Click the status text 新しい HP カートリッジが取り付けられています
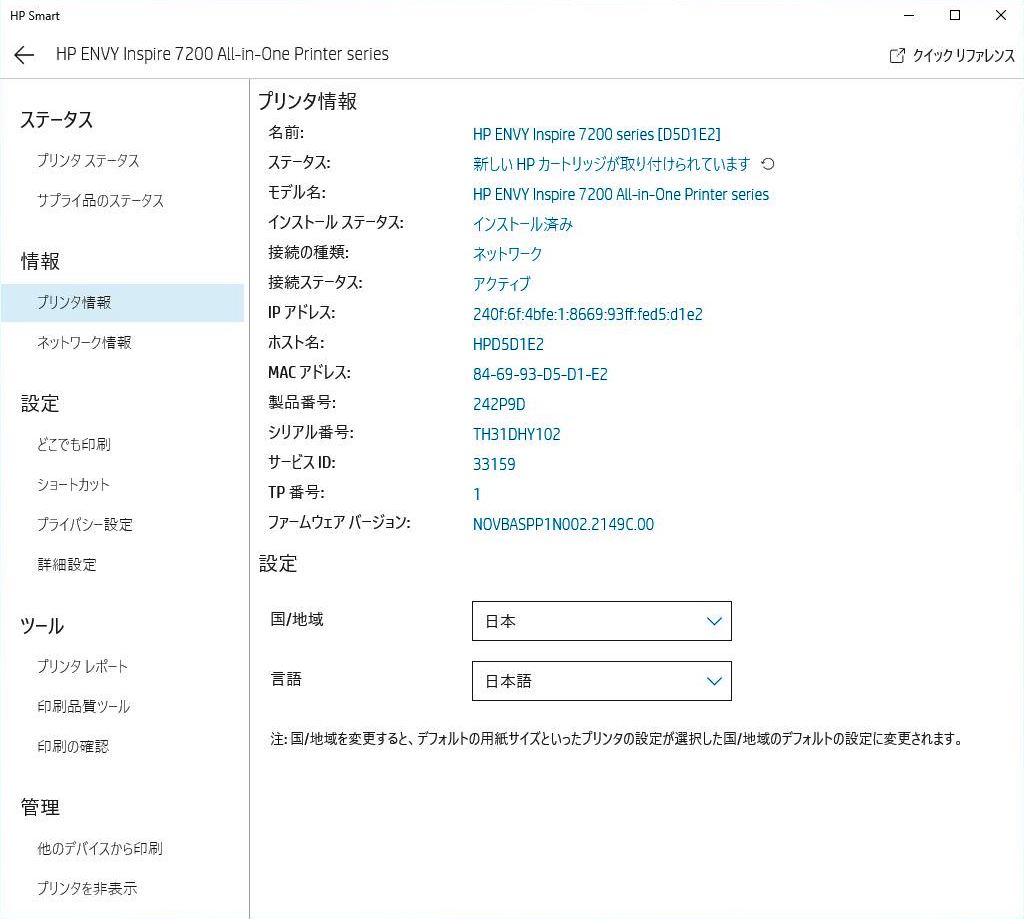Image resolution: width=1024 pixels, height=919 pixels. click(611, 164)
